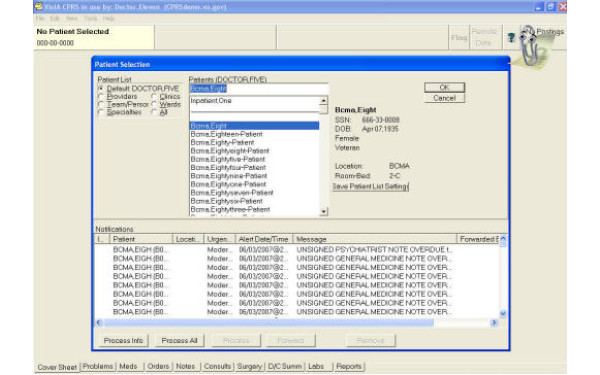Click notifications horizontal scroll right arrow
The height and width of the screenshot is (375, 600).
[494, 323]
